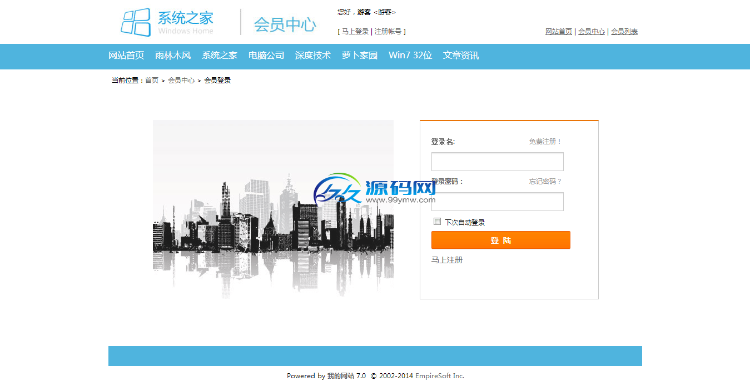Click the city skyline image
Screen dimensions: 750x386
coord(273,210)
